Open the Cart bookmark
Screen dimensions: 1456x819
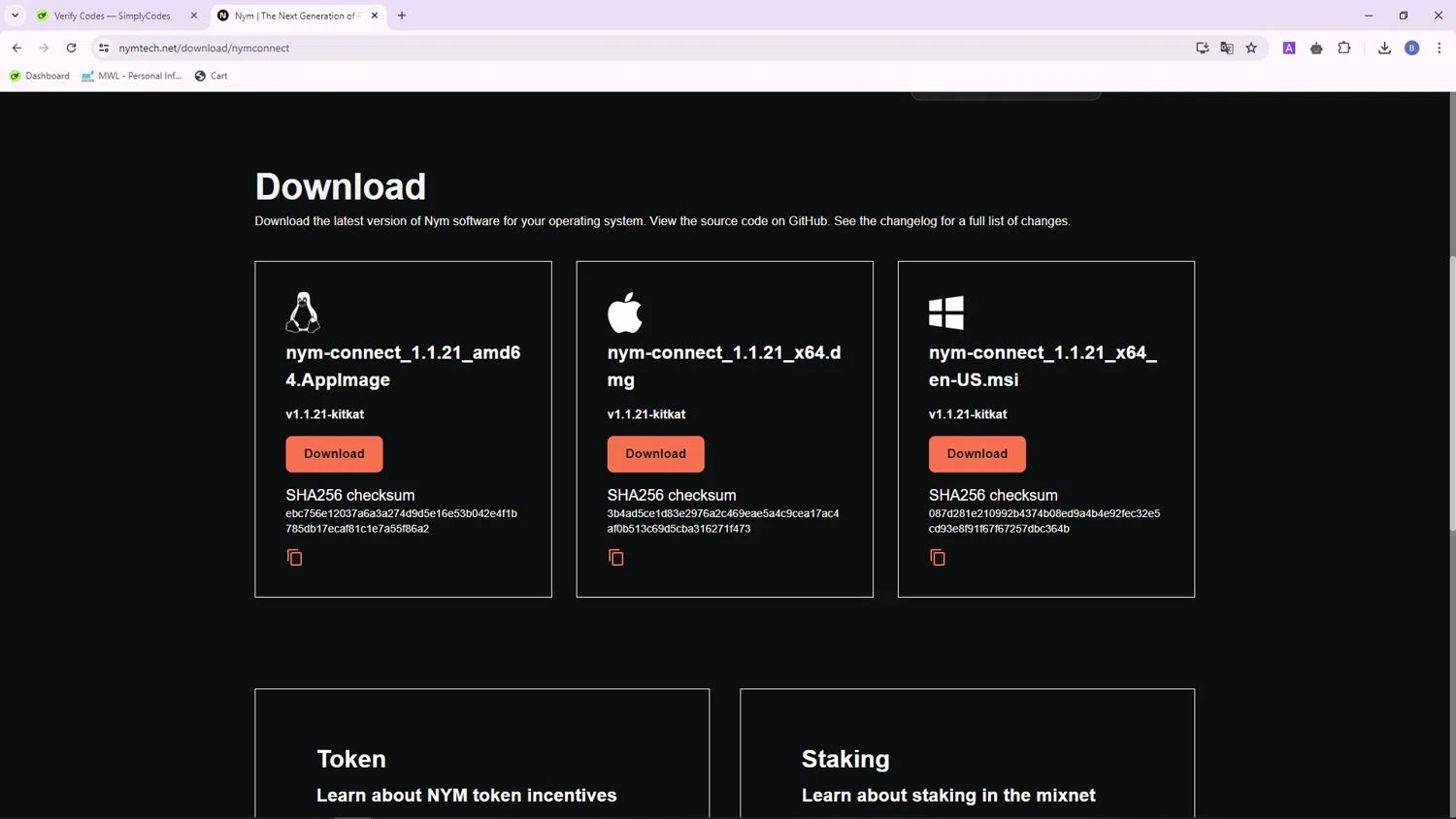(211, 76)
